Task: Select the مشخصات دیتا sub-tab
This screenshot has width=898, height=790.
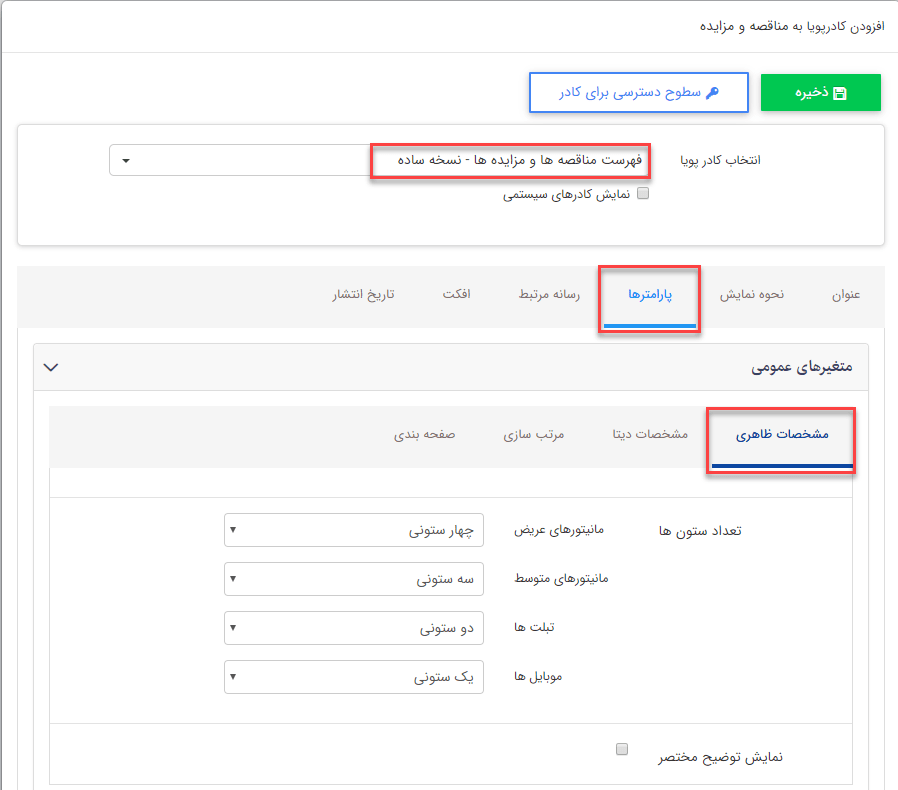Action: 651,435
